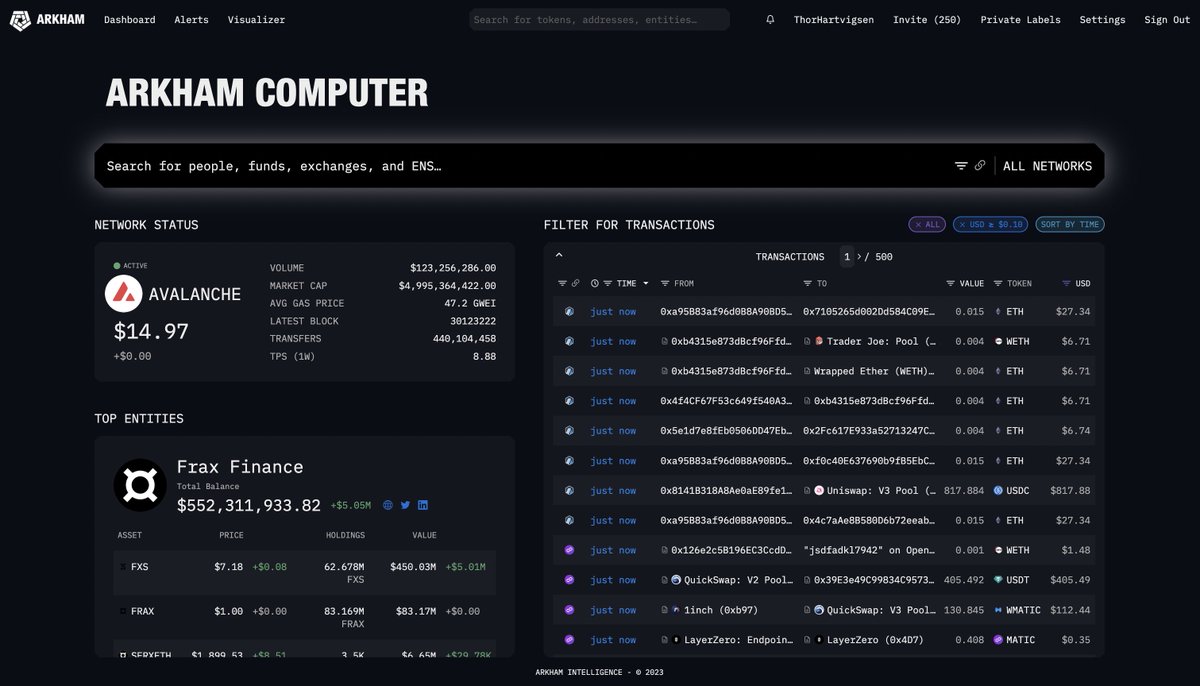Open Frax Finance Twitter profile icon
Image resolution: width=1200 pixels, height=686 pixels.
click(x=406, y=506)
